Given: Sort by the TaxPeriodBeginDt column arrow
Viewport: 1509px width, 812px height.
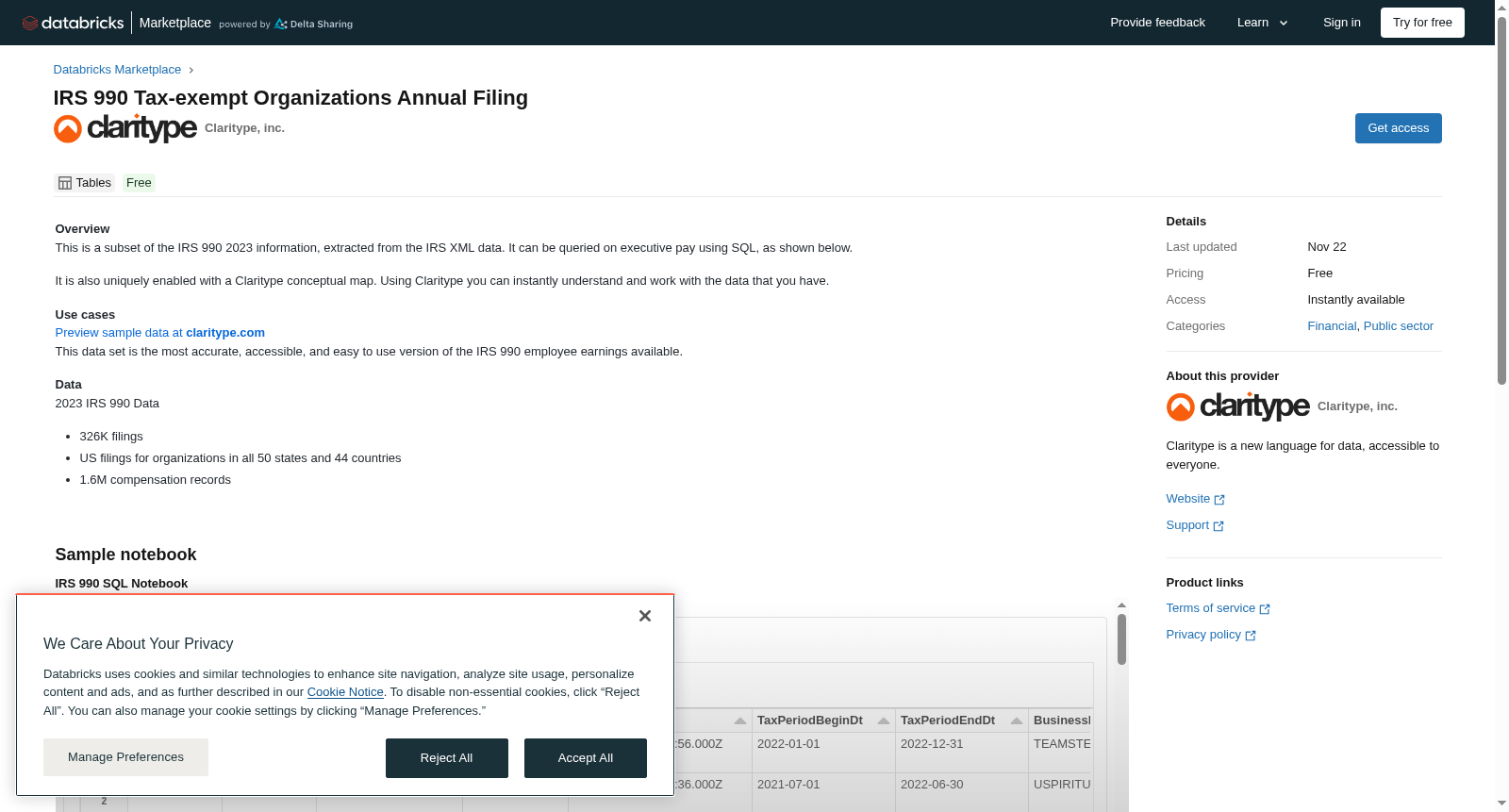Looking at the screenshot, I should 884,721.
